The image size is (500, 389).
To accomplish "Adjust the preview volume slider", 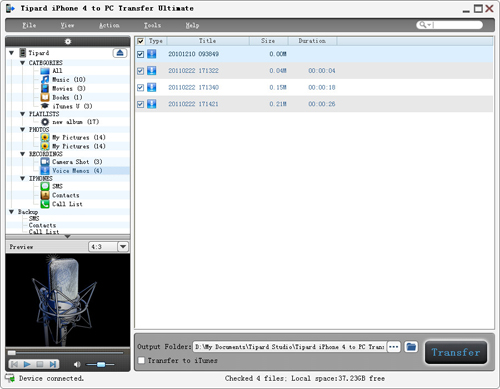I will point(100,364).
